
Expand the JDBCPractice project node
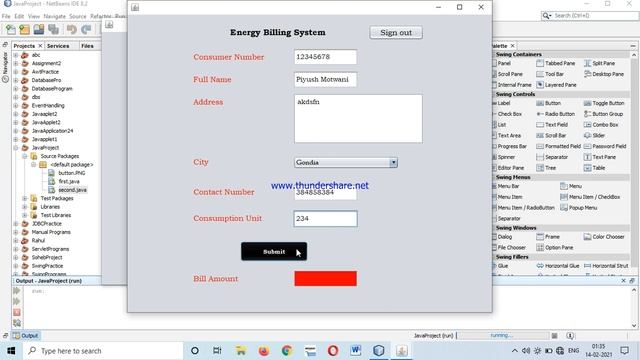pyautogui.click(x=16, y=224)
